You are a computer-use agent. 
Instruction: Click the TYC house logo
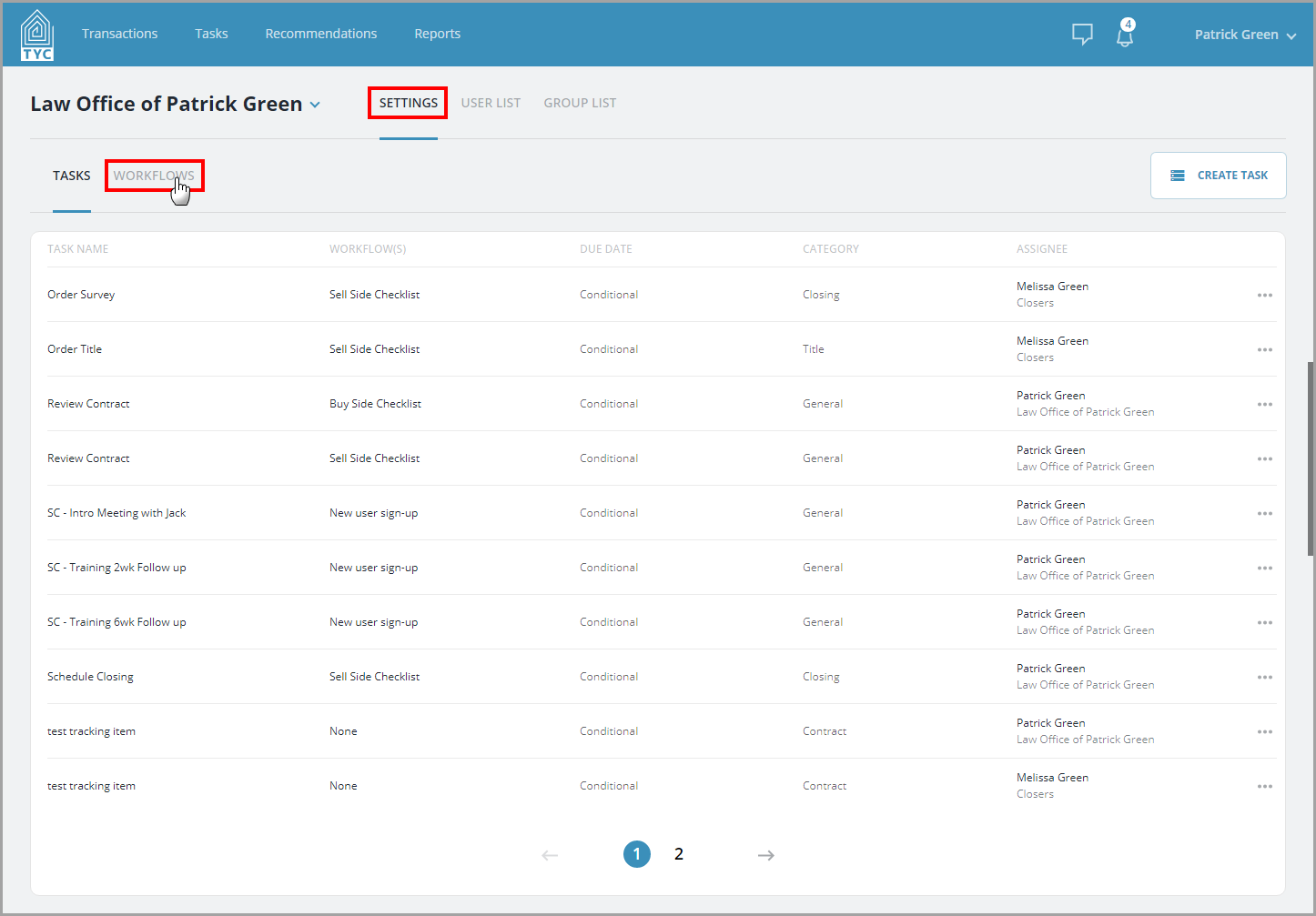[x=37, y=35]
